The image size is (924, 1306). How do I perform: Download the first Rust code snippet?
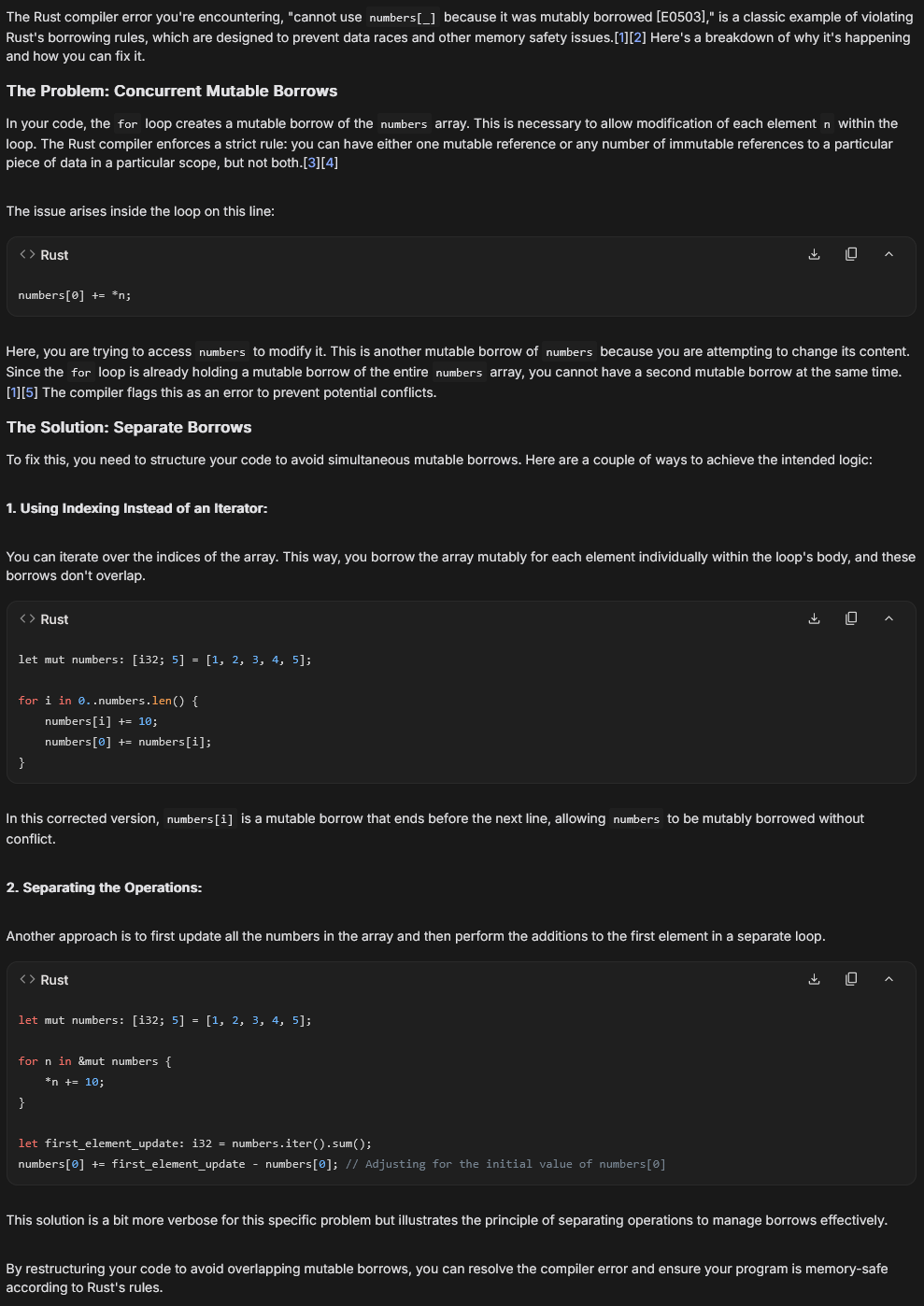814,254
